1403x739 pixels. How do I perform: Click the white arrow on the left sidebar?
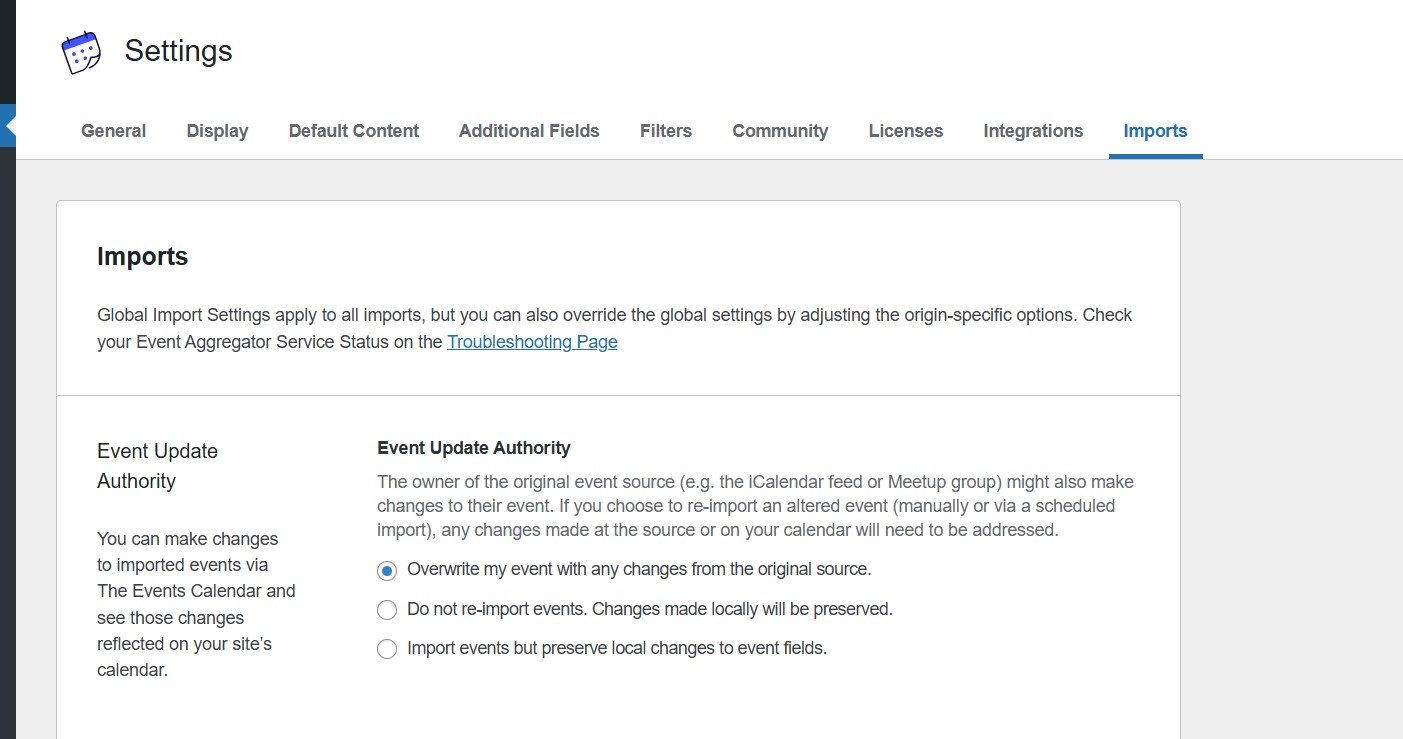point(9,126)
